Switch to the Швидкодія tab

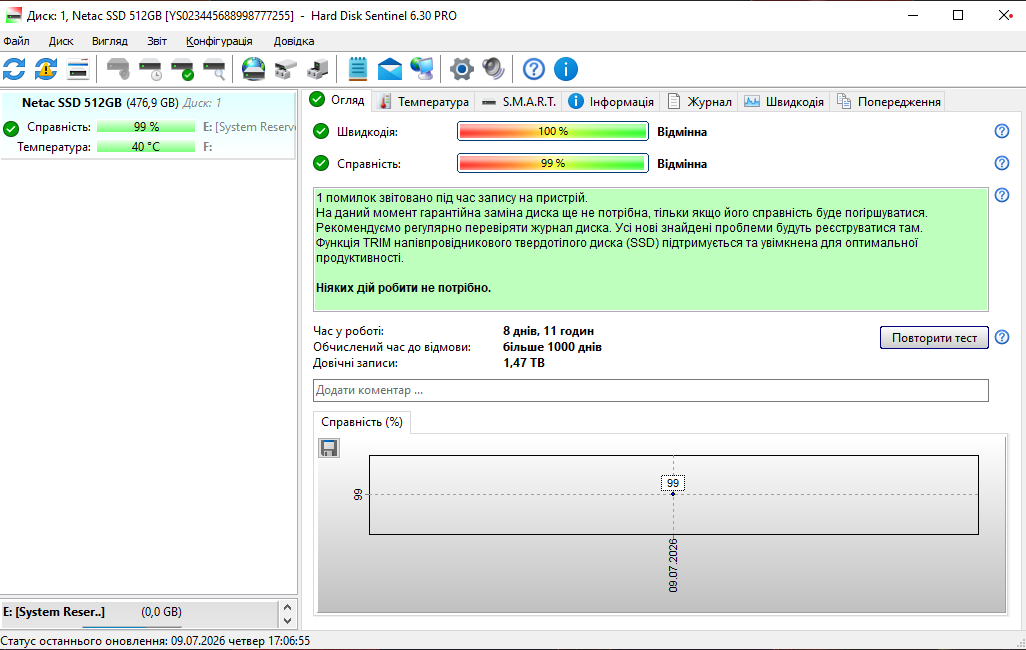click(784, 101)
